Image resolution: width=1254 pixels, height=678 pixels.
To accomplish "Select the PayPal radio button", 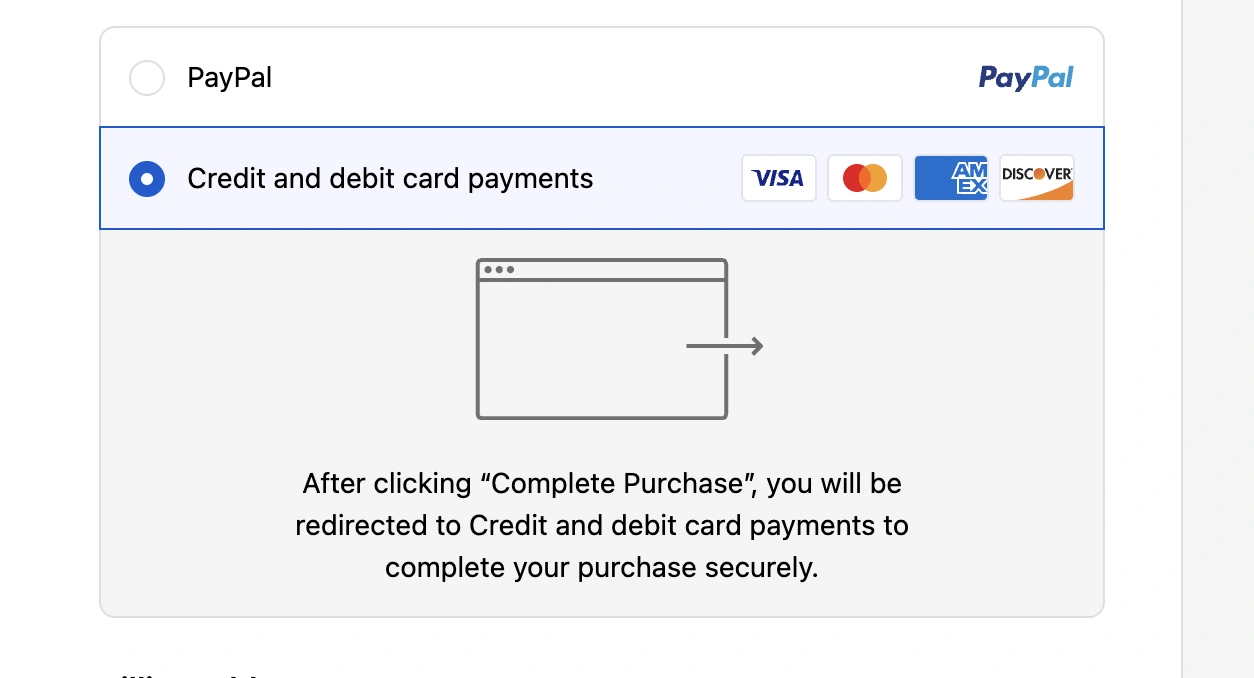I will click(x=147, y=78).
